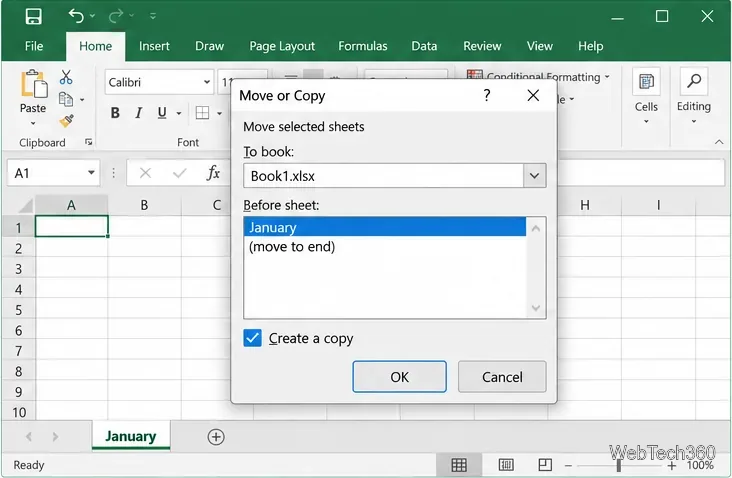Select row 5 header
732x478 pixels.
coord(18,310)
